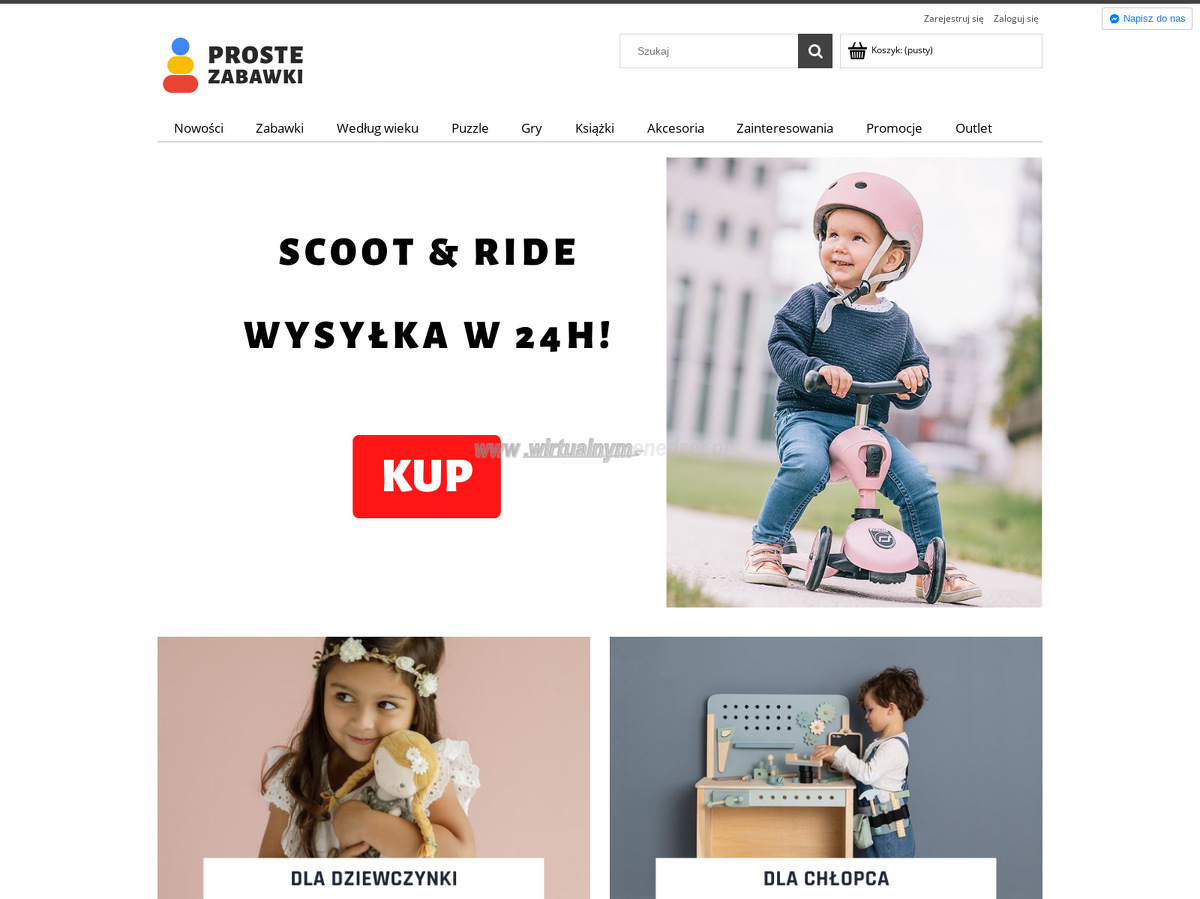Go to the Gry section

(531, 128)
